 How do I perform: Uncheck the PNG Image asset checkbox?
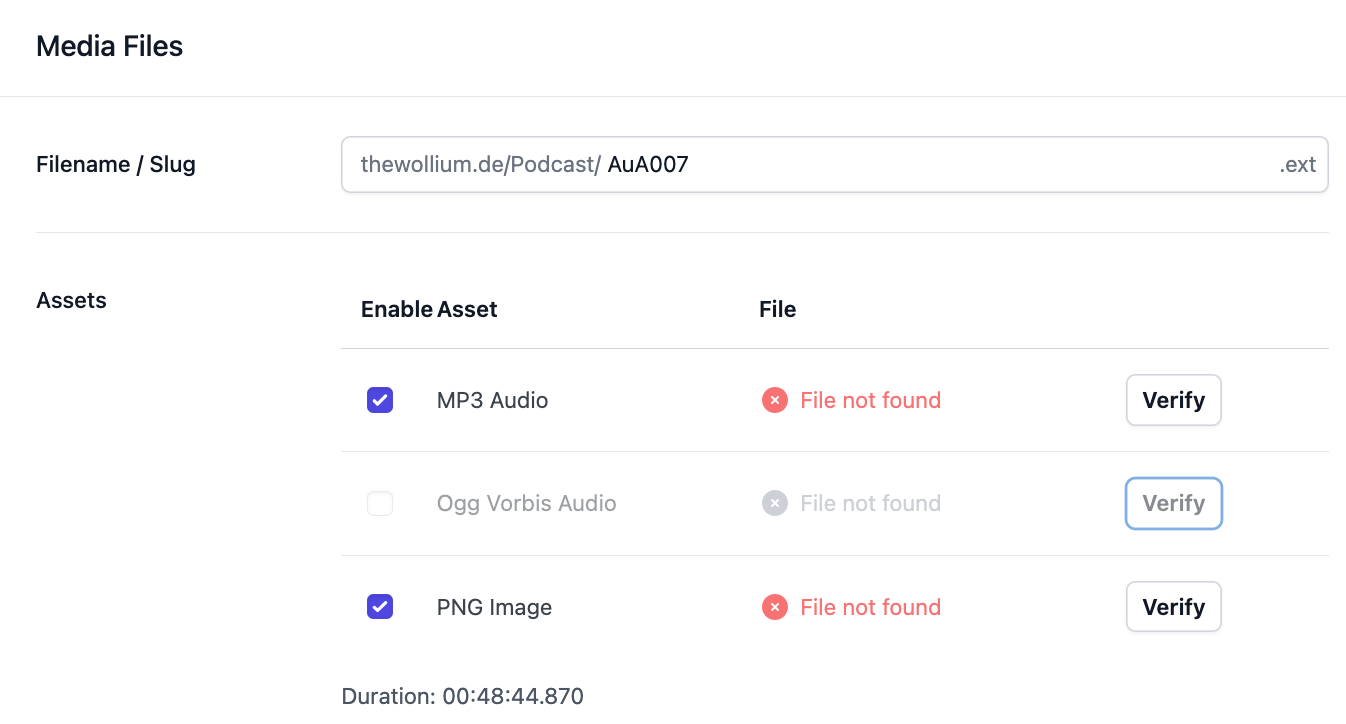(380, 607)
